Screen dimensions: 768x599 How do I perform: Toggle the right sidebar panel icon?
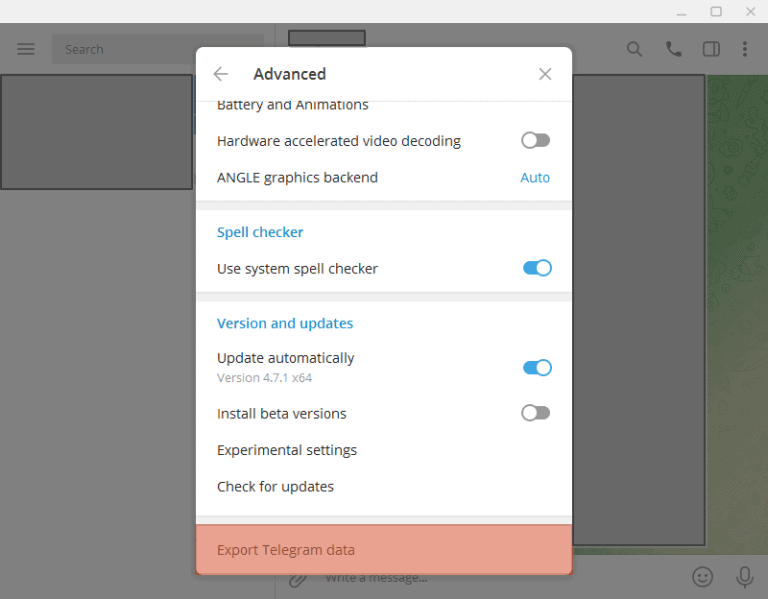[711, 49]
